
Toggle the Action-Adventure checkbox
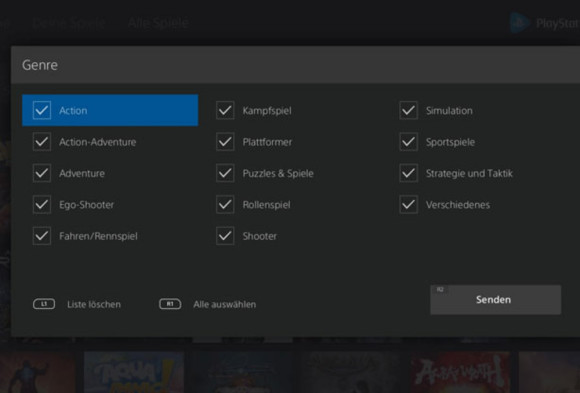[42, 142]
